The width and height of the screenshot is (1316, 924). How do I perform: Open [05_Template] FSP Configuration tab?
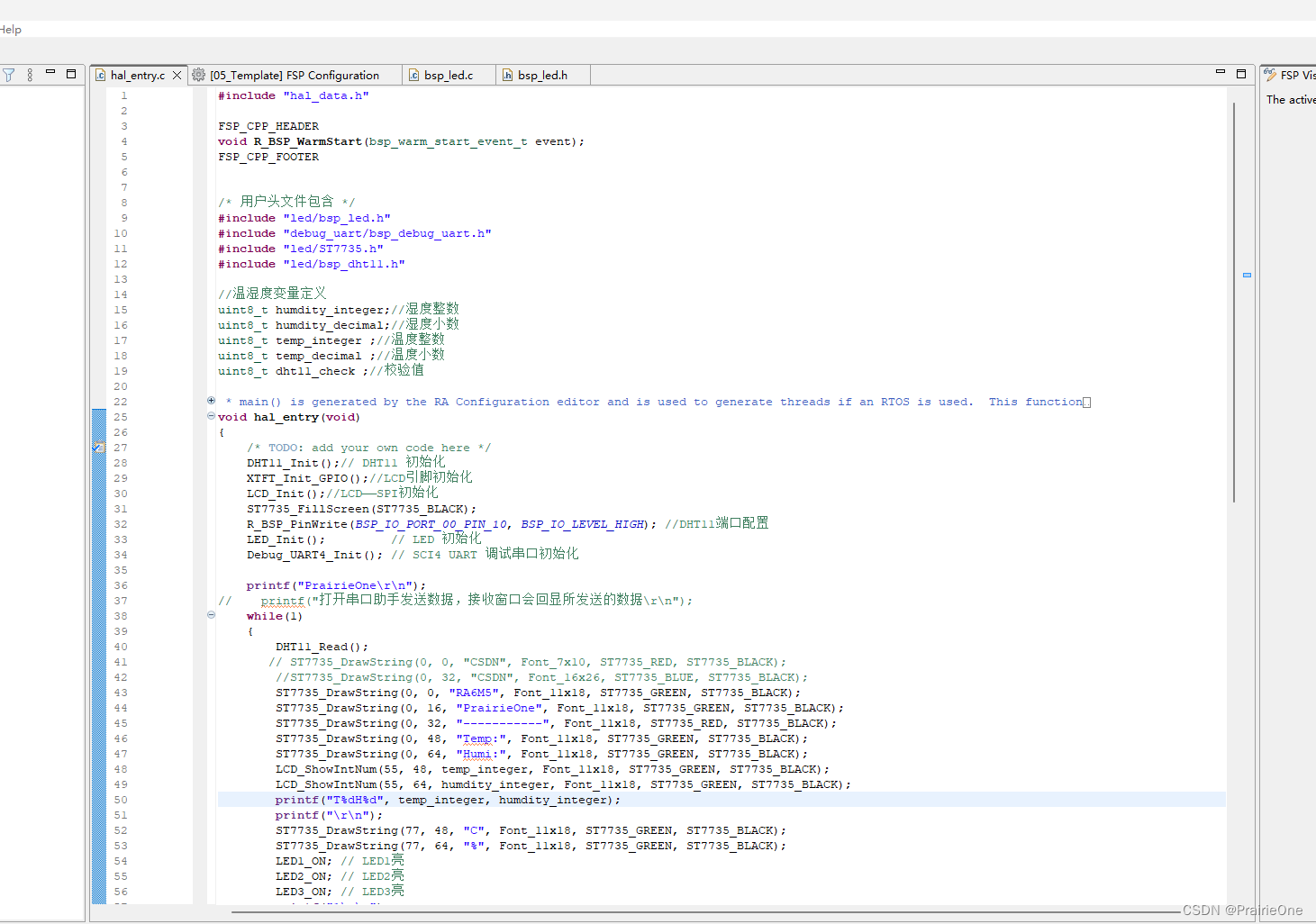coord(294,76)
